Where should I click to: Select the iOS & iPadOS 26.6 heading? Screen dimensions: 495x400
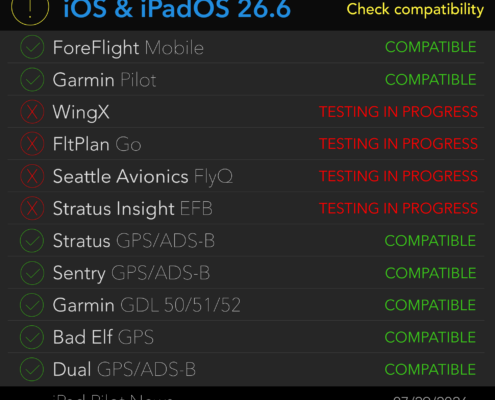[177, 9]
